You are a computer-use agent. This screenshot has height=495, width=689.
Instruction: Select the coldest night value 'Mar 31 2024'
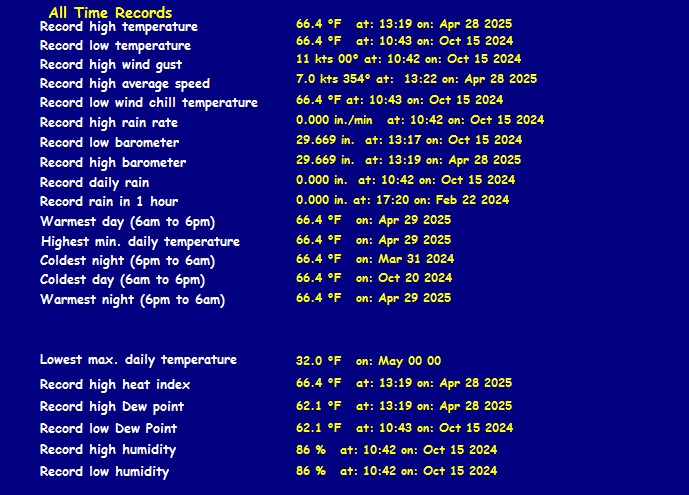(x=375, y=259)
